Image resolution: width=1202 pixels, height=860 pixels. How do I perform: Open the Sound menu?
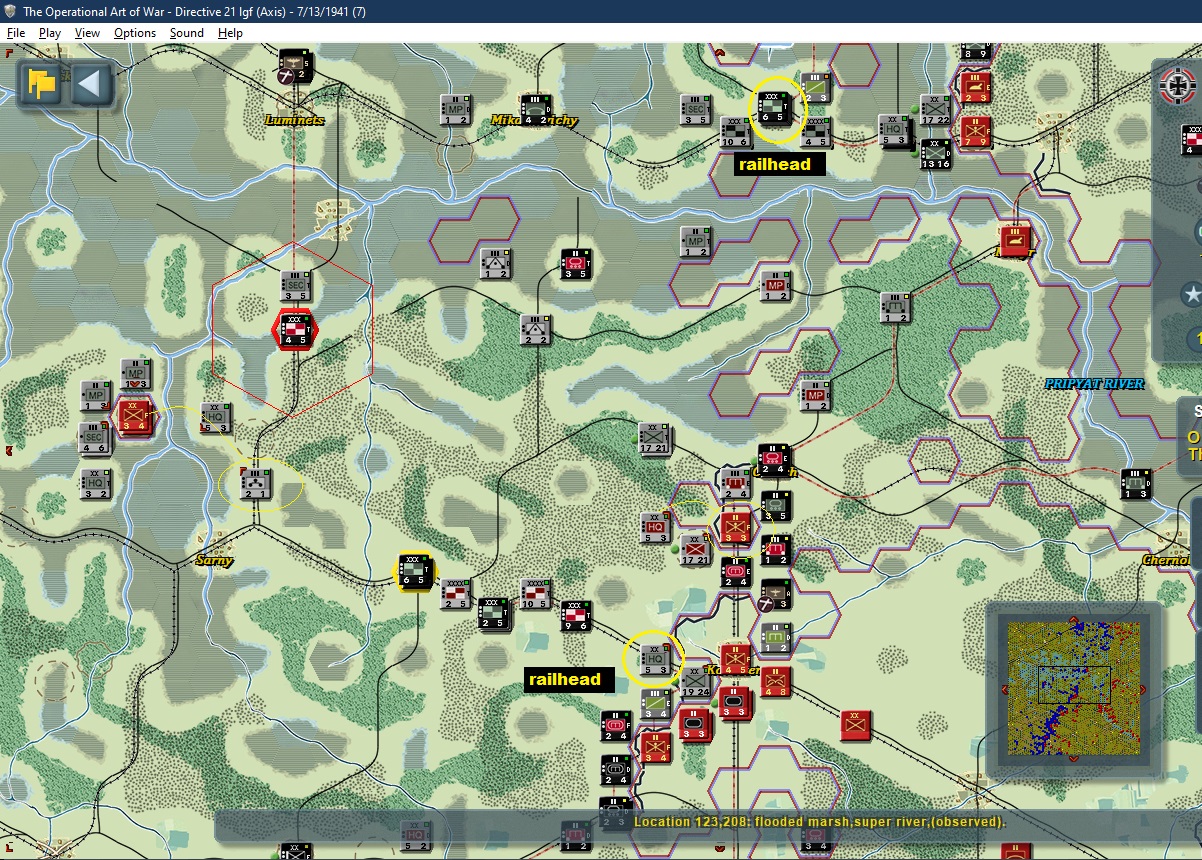(187, 33)
